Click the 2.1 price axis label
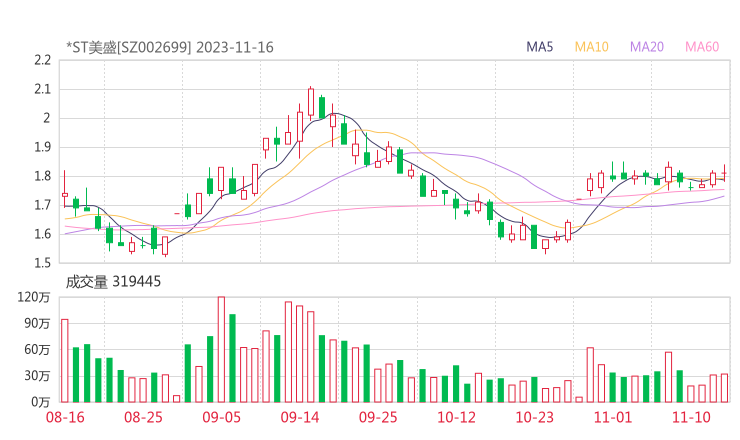 point(42,89)
